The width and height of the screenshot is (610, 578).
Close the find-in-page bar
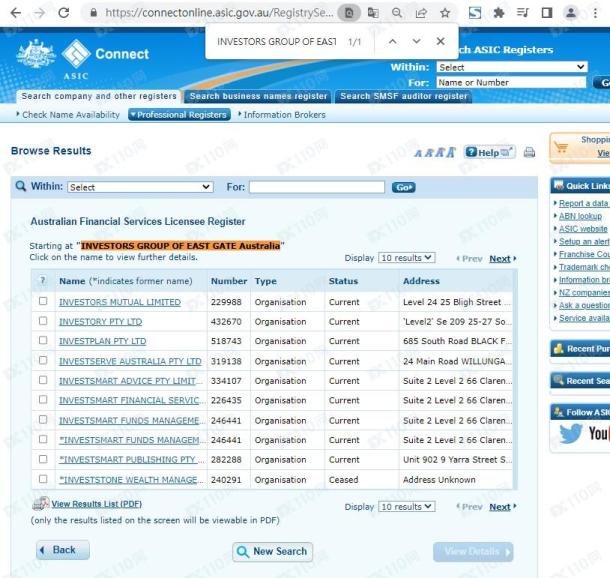pyautogui.click(x=440, y=41)
